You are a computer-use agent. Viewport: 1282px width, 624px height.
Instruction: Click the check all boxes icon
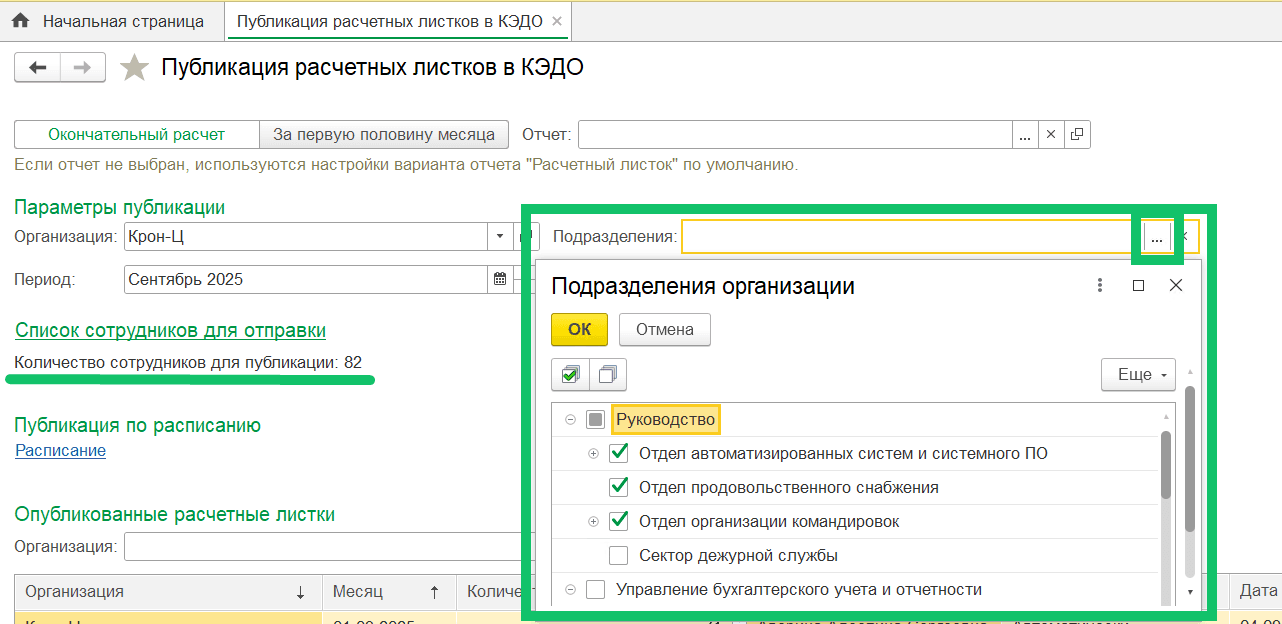pos(570,375)
